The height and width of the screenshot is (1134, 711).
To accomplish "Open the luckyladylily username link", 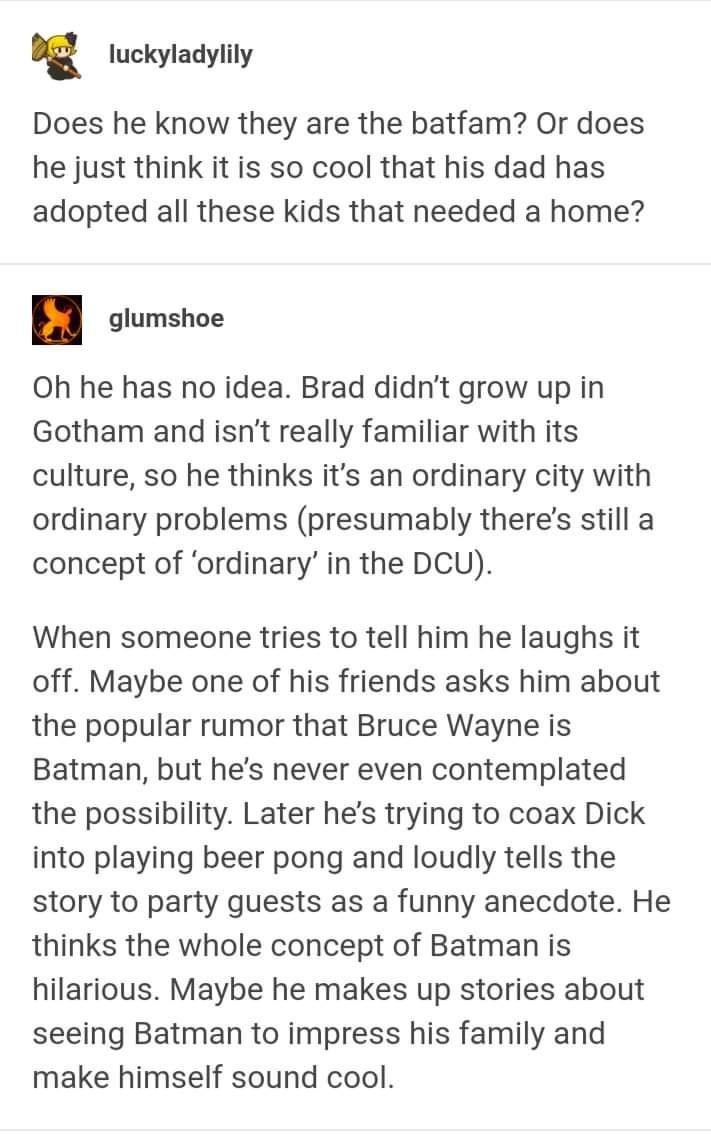I will click(180, 54).
